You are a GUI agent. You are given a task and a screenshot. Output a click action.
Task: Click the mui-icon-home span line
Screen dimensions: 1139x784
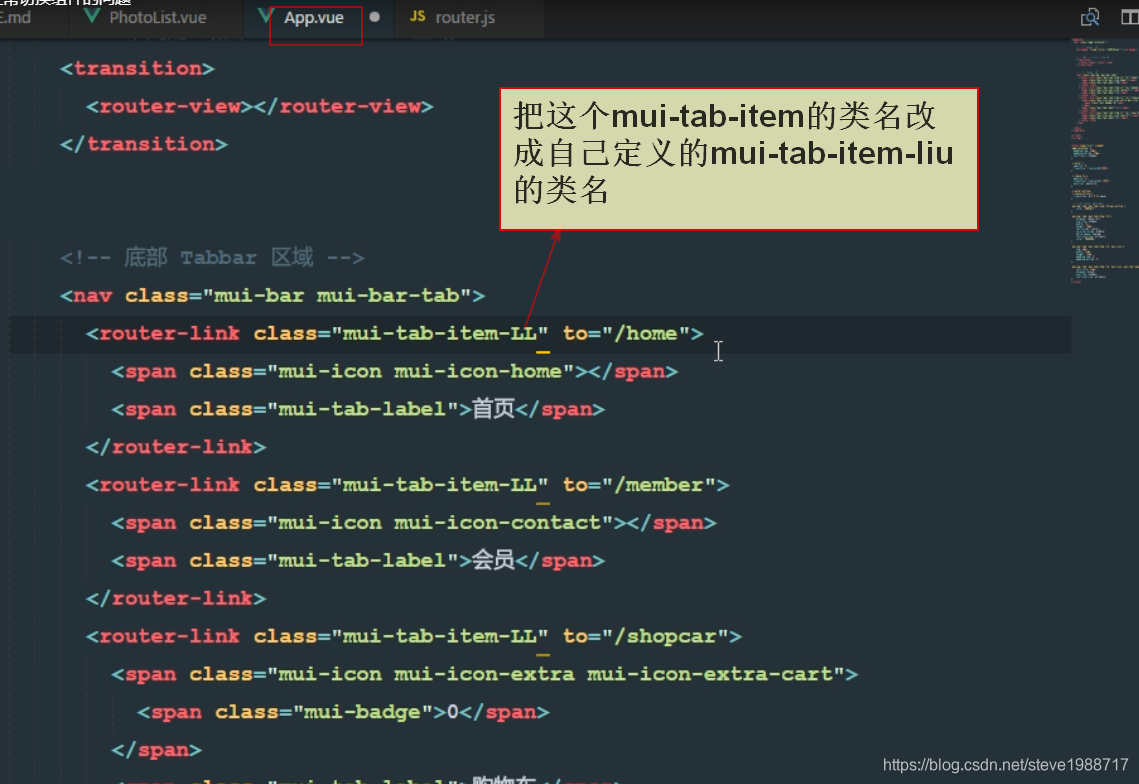coord(394,371)
